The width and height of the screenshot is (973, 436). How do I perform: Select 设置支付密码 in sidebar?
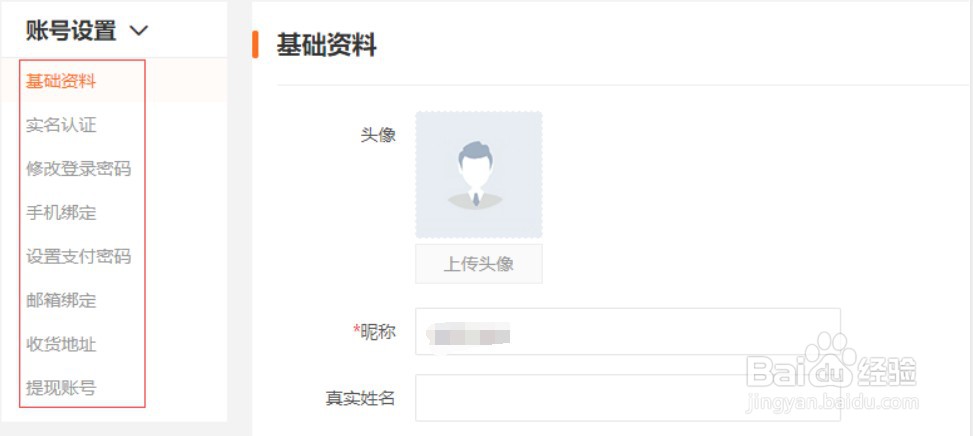78,256
